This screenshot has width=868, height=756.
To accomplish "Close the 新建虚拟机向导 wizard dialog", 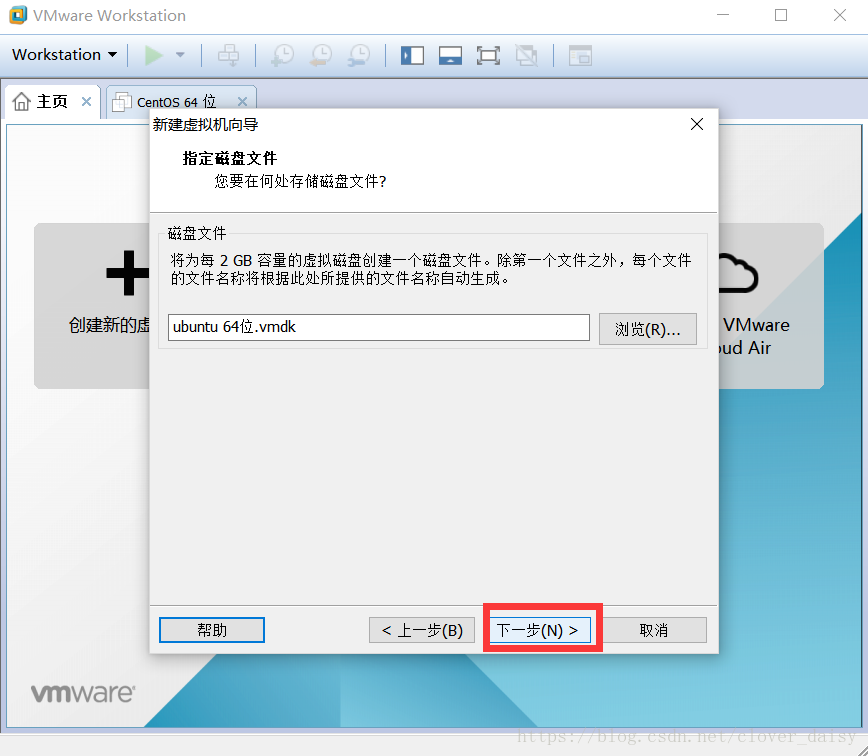I will tap(697, 124).
